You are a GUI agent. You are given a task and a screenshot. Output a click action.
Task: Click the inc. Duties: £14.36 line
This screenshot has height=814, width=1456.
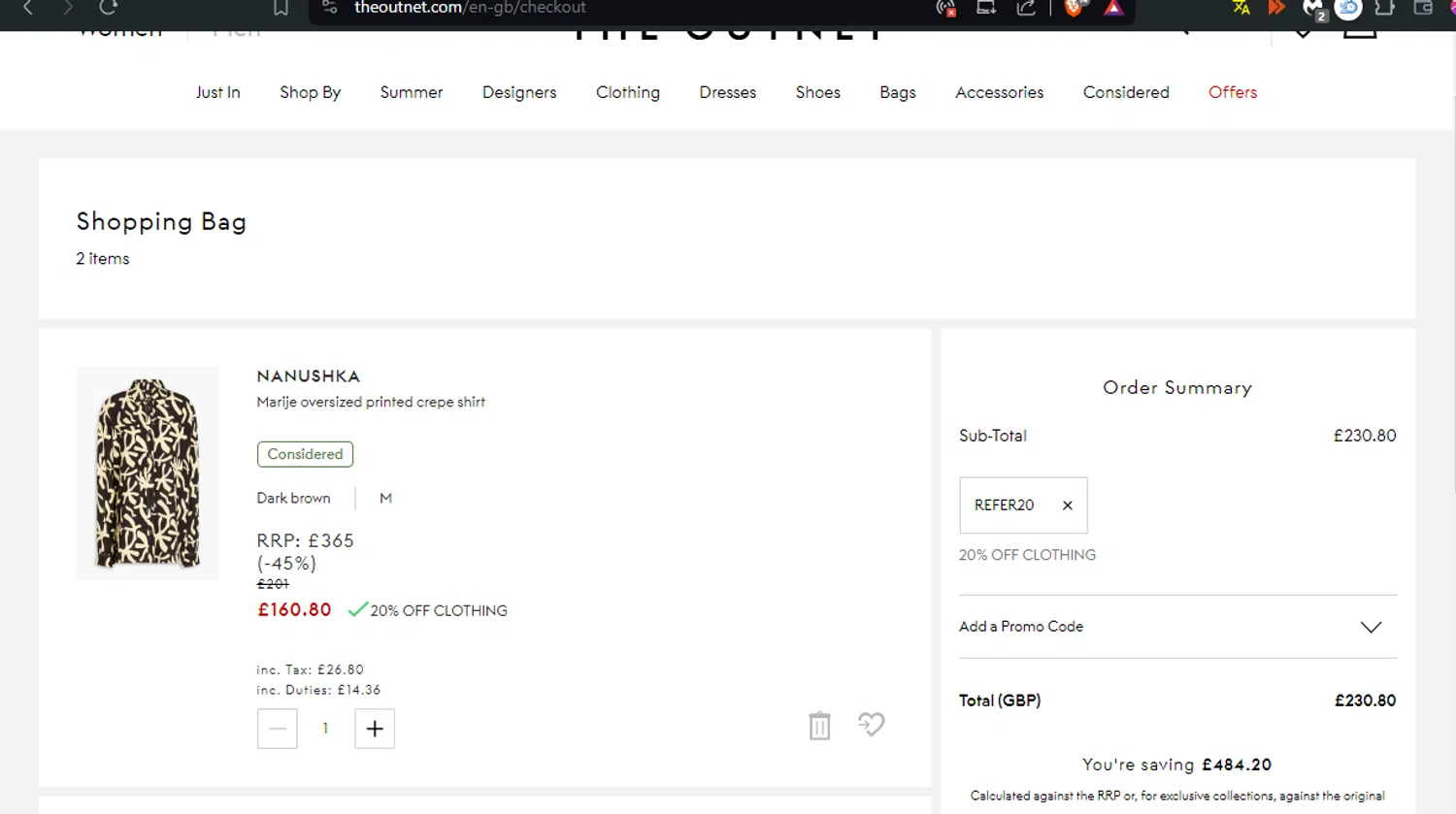318,690
